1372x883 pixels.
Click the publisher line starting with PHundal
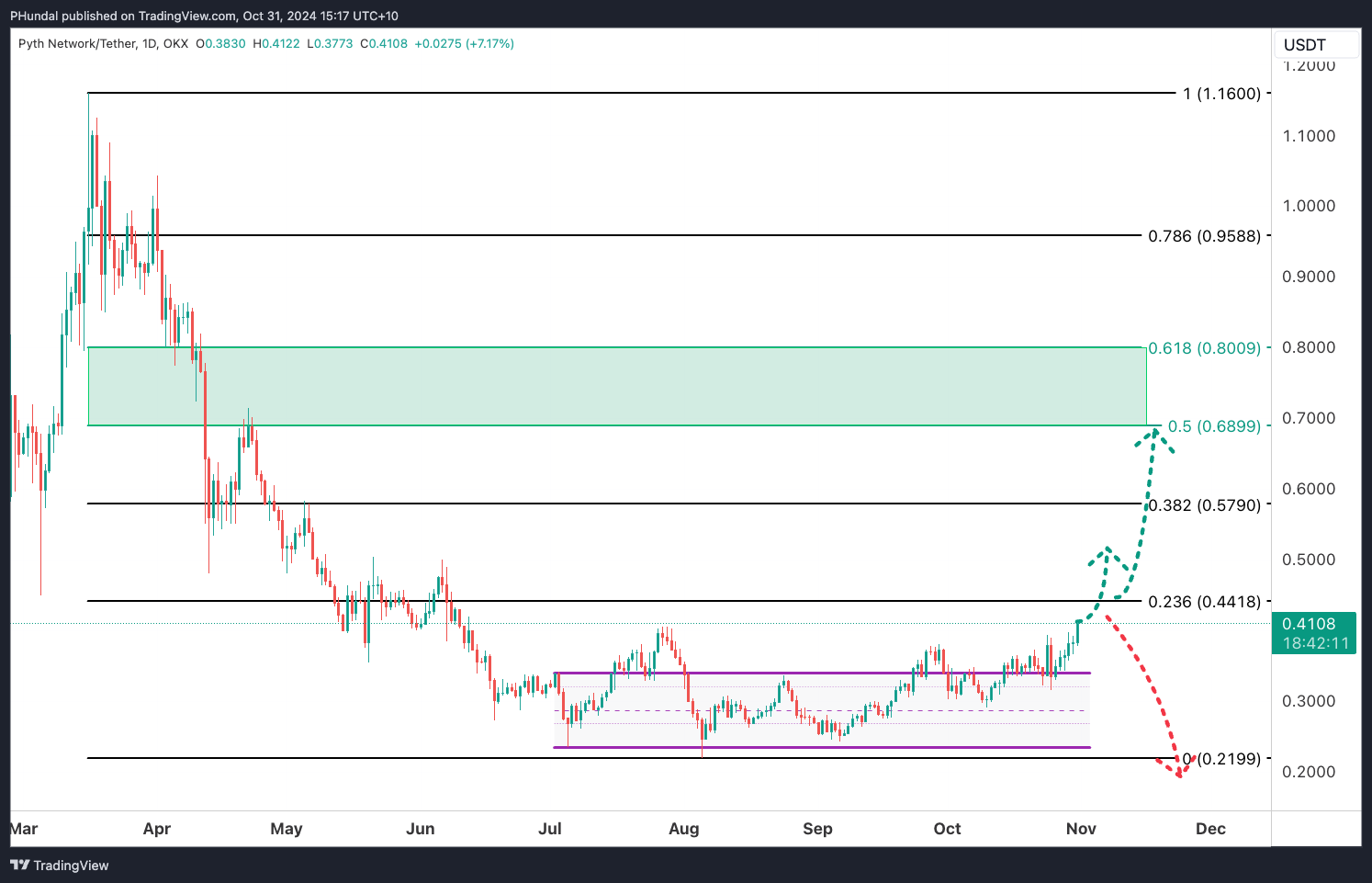coord(204,16)
